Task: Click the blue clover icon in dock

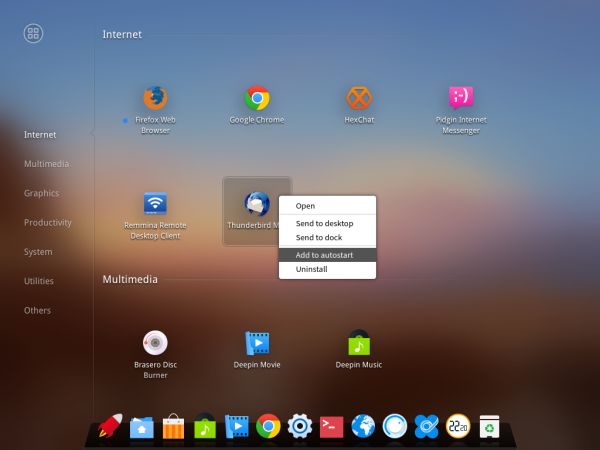Action: click(x=426, y=426)
